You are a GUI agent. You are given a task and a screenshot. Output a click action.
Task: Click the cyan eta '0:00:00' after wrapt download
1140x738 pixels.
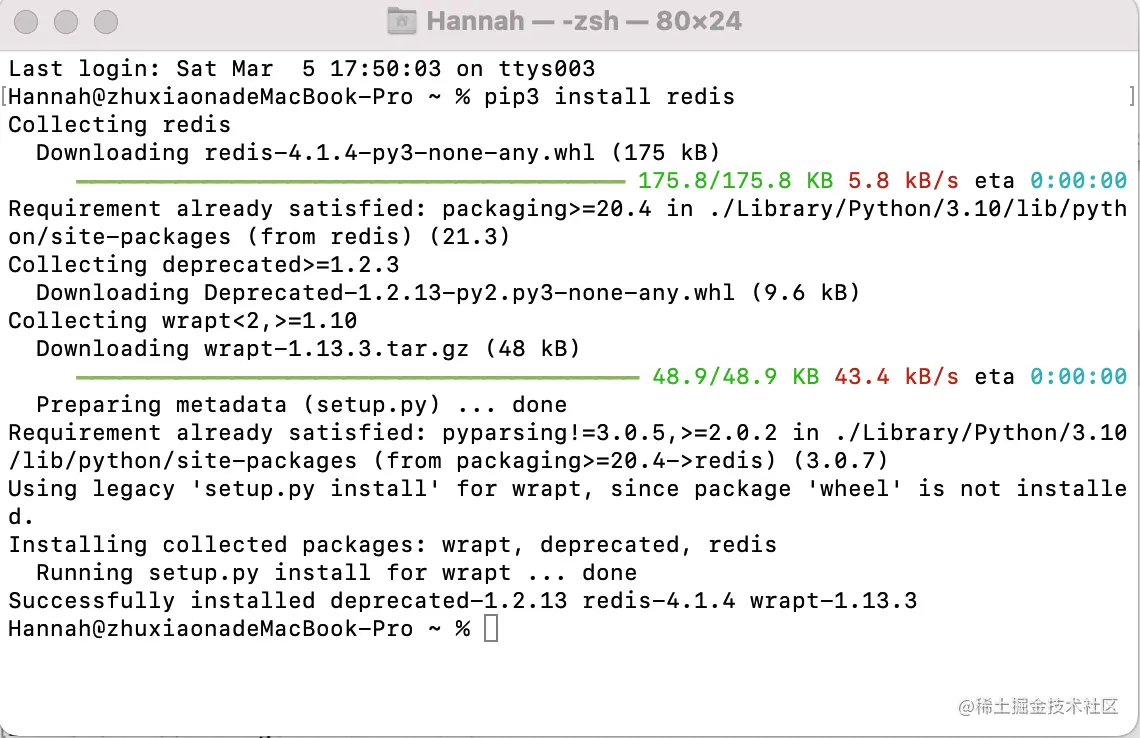1078,377
